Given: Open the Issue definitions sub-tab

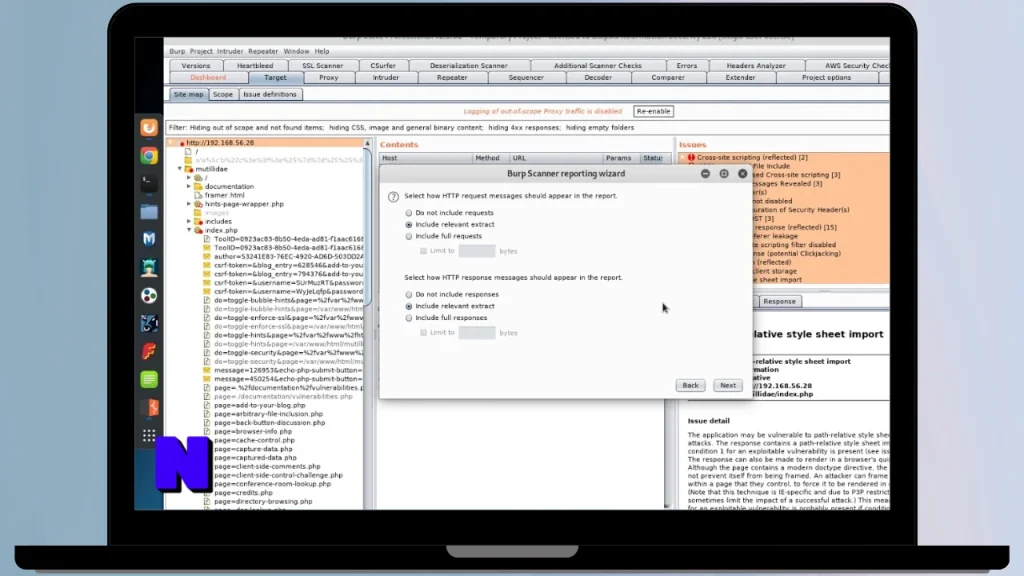Looking at the screenshot, I should (270, 95).
